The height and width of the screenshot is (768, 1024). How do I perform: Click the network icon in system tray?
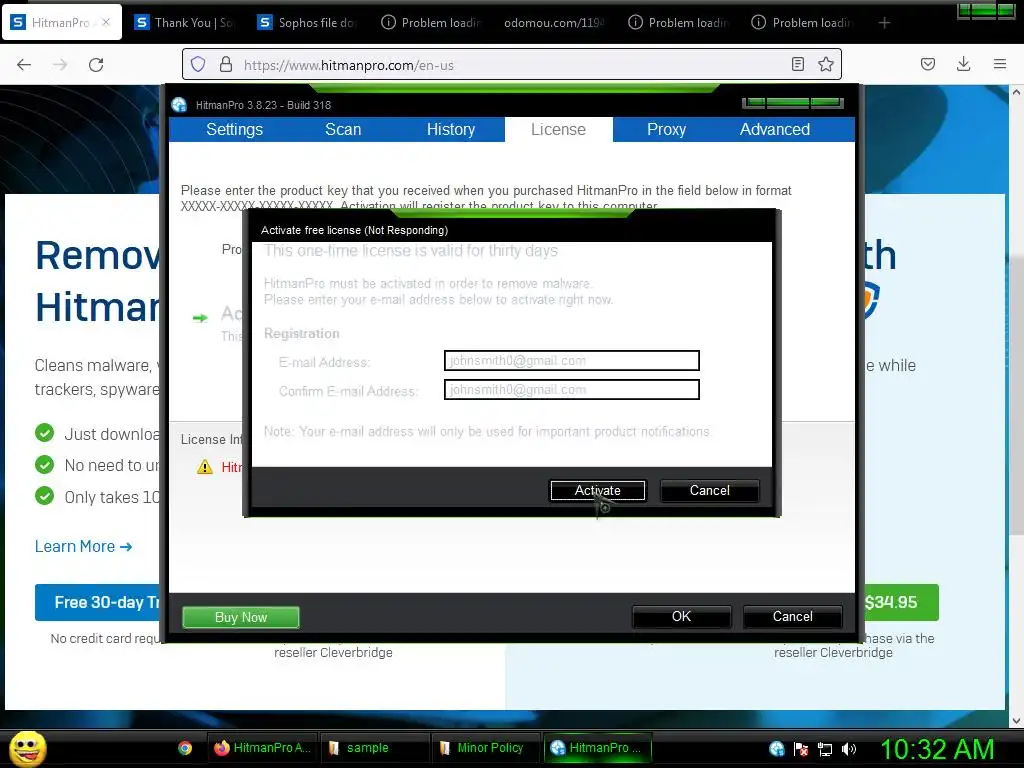click(x=825, y=749)
